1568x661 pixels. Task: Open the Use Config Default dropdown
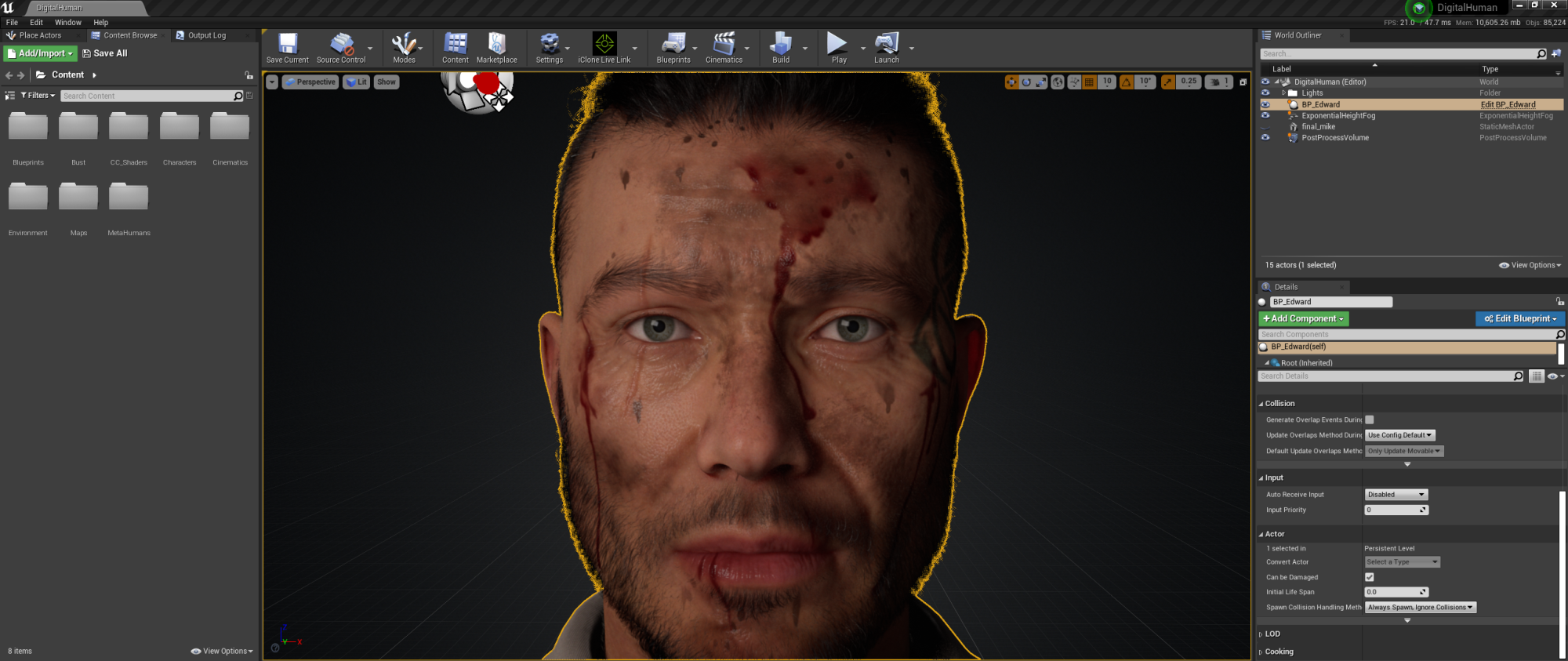pos(1400,435)
